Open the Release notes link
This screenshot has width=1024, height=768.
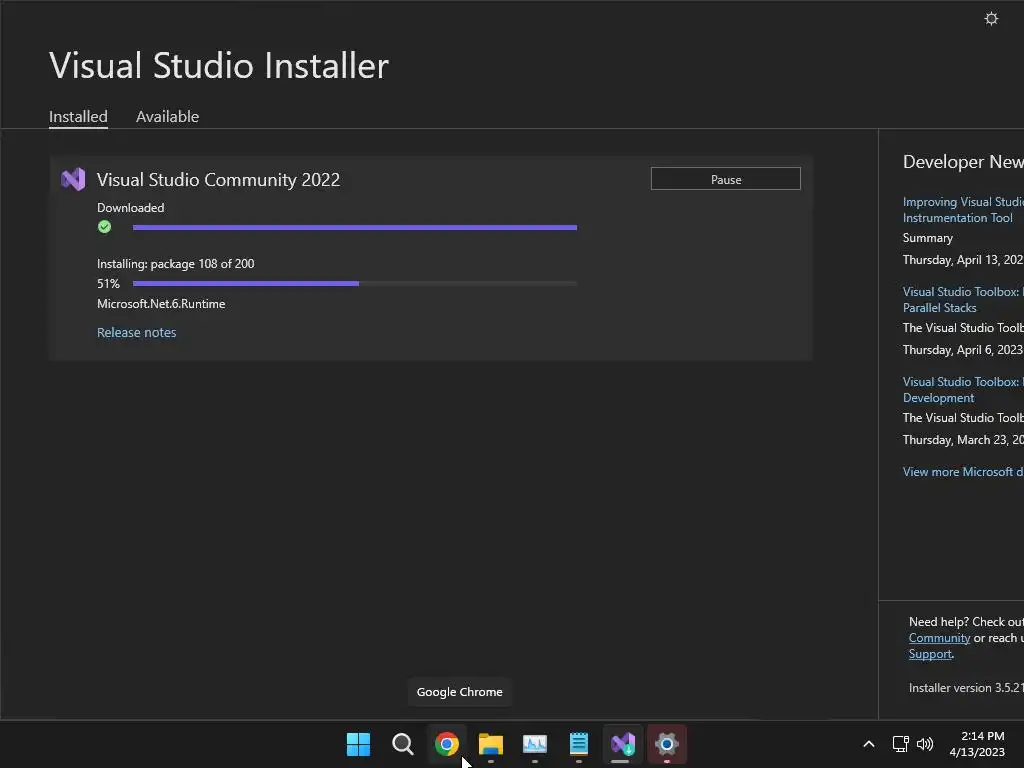click(x=136, y=332)
